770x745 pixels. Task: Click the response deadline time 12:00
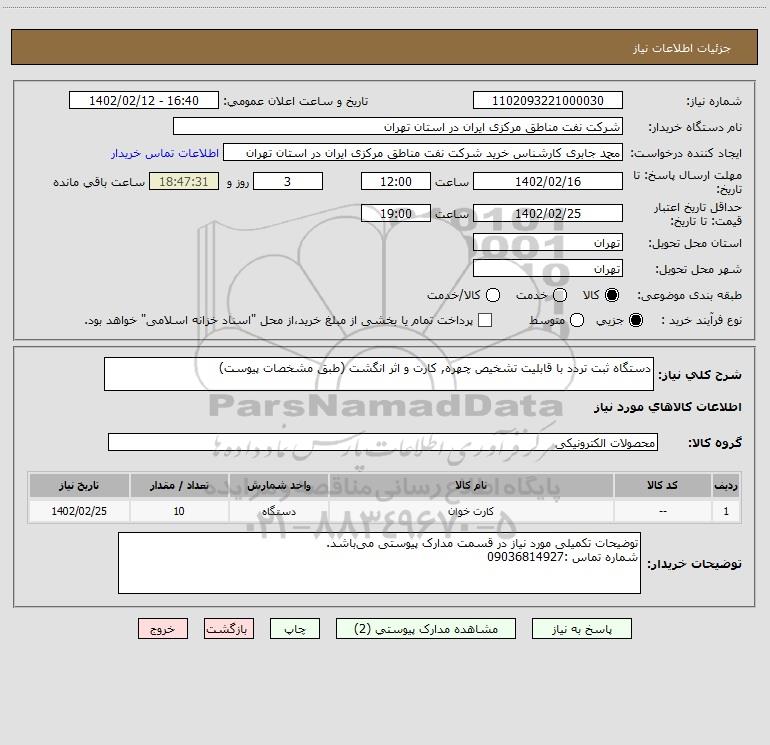[x=396, y=182]
